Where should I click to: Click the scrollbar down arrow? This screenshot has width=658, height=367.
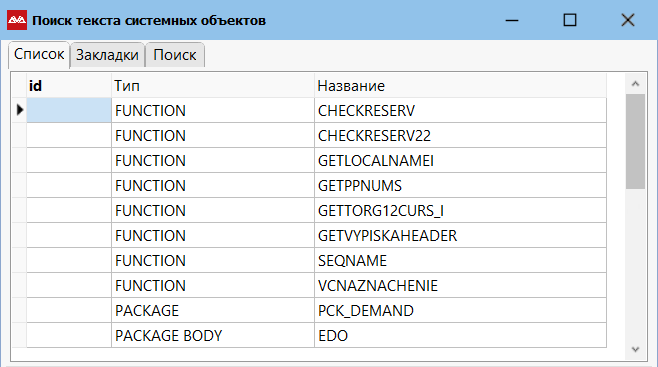[x=635, y=349]
